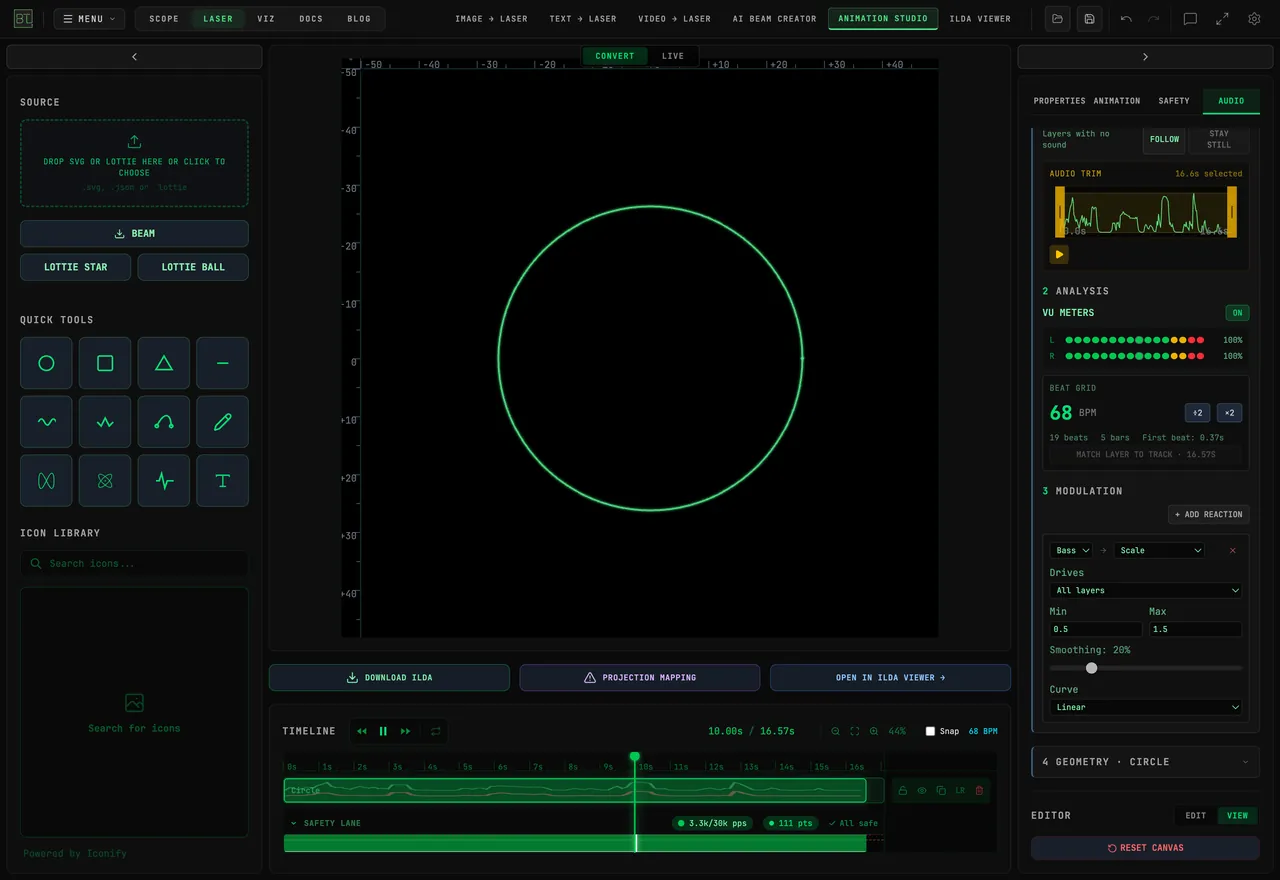
Task: Click the Save disk icon
Action: click(x=1089, y=18)
